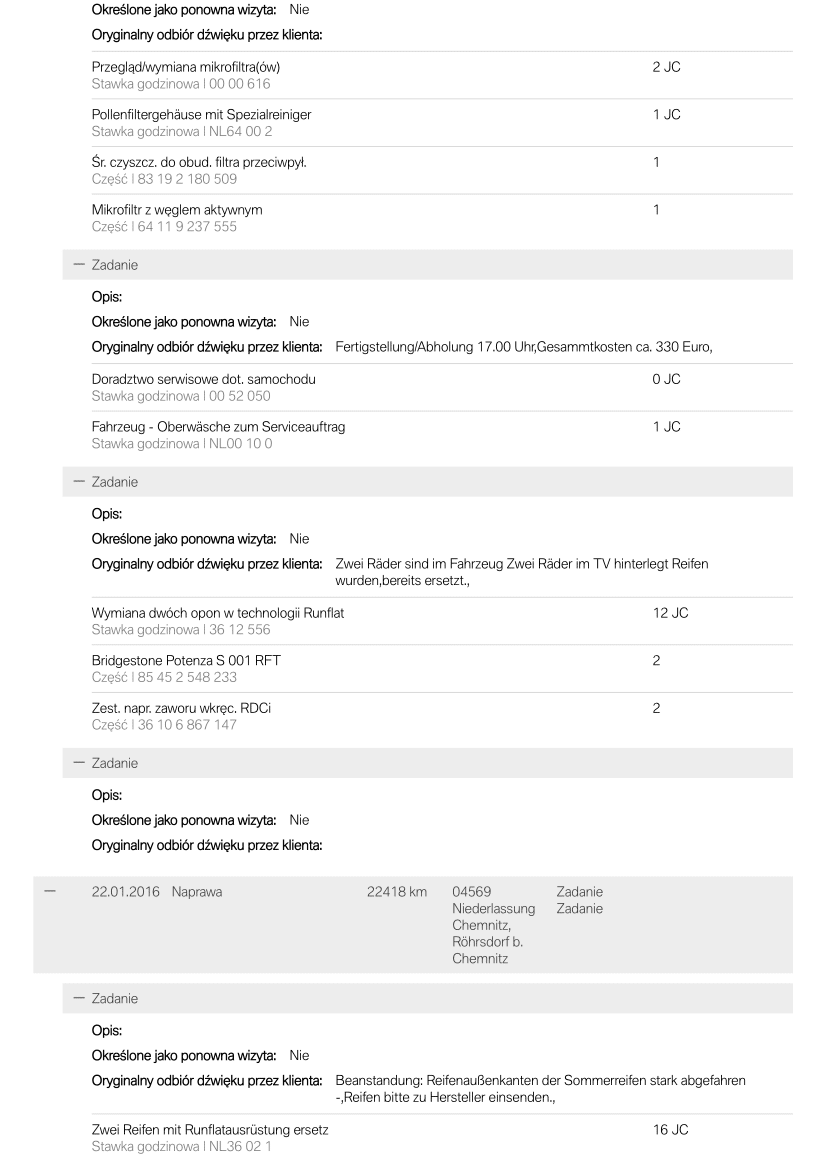This screenshot has width=827, height=1170.
Task: Select Zwei Reifen mit Runflatausrüstung ersetz row
Action: [x=442, y=1138]
